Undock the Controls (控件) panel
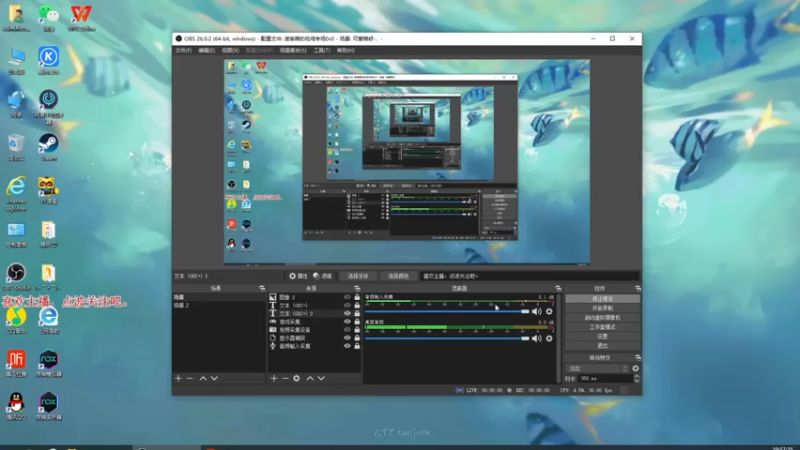Screen dimensions: 800x450 pyautogui.click(x=637, y=288)
